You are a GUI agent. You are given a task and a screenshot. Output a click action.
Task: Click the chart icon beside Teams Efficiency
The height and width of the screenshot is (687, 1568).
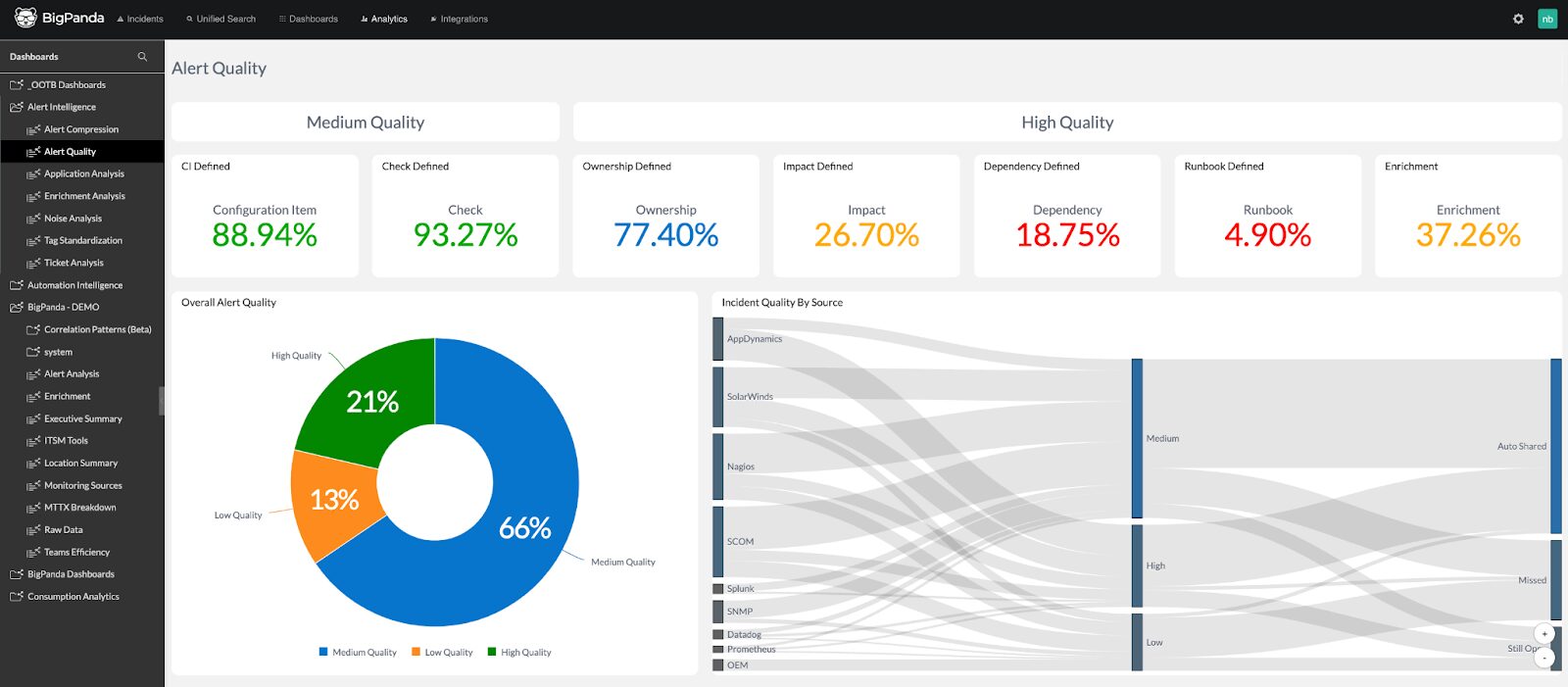33,552
